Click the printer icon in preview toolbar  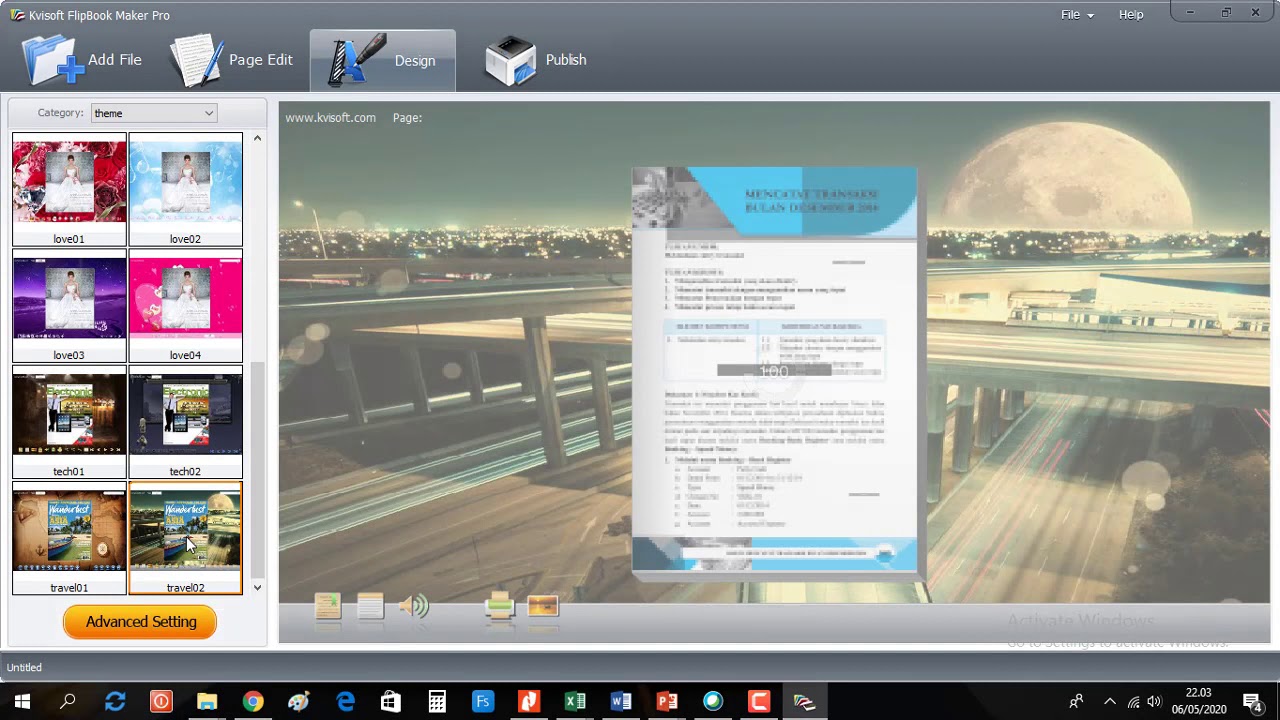pos(499,606)
